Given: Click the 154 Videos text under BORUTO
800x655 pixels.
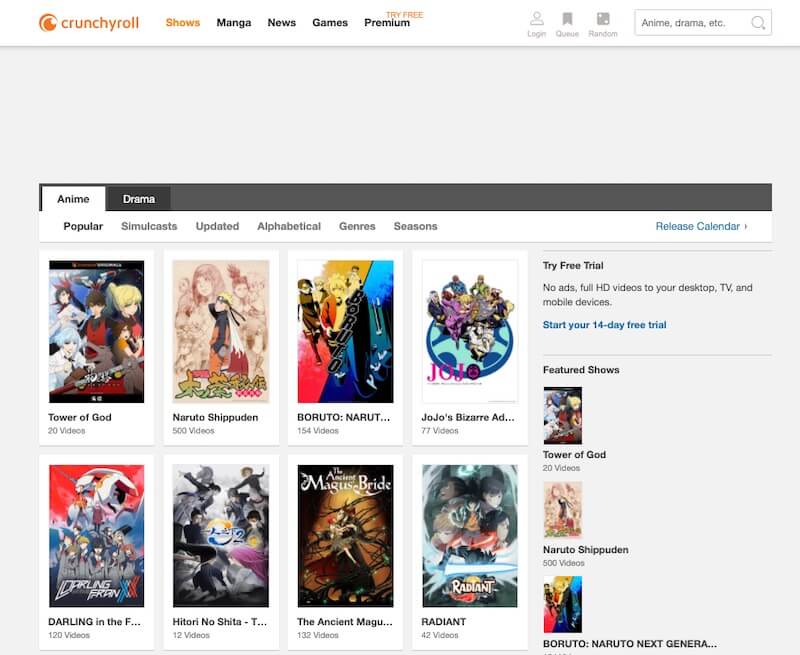Looking at the screenshot, I should click(x=318, y=431).
